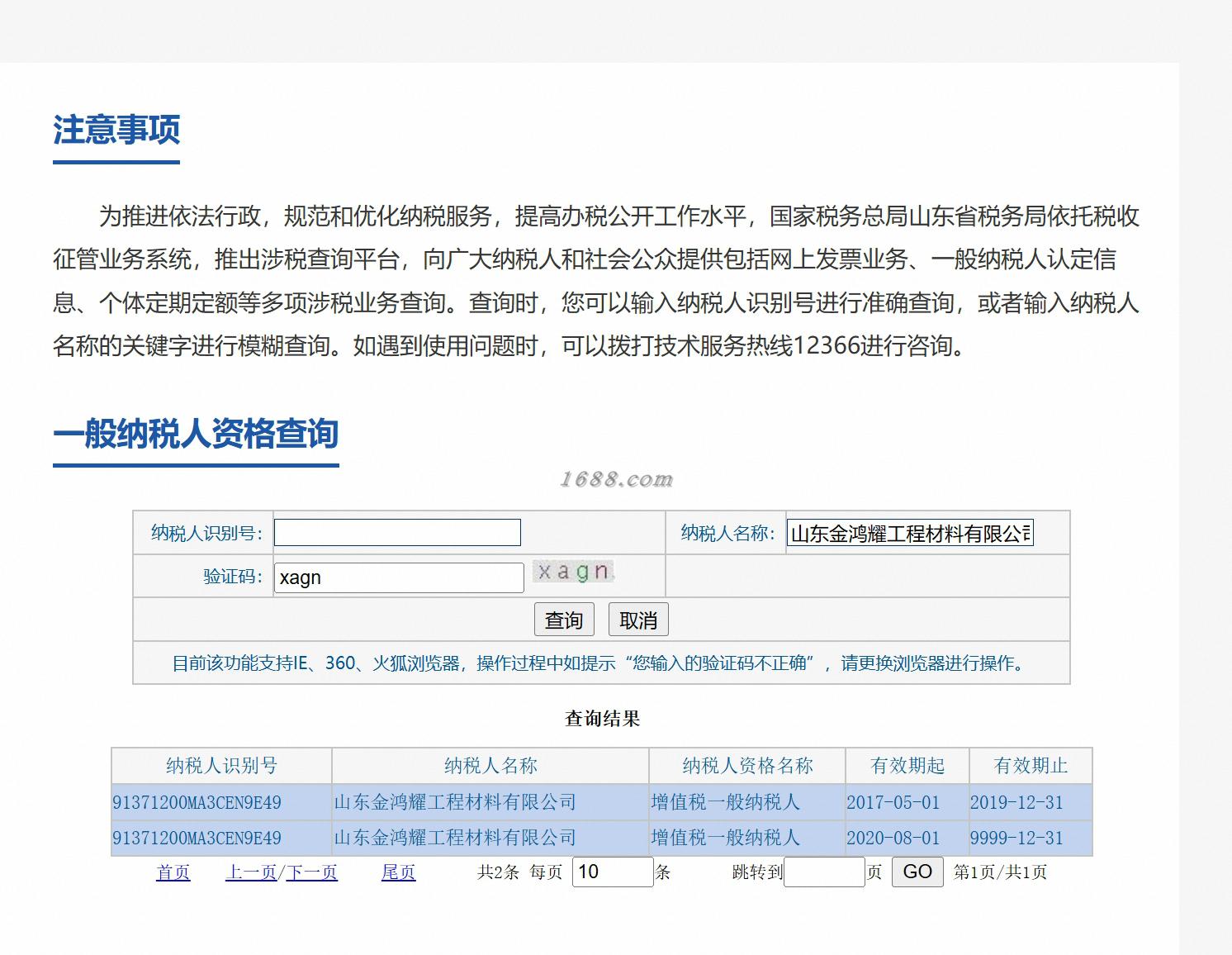The height and width of the screenshot is (955, 1232).
Task: Click the 纳税人识别号 input field
Action: 397,532
